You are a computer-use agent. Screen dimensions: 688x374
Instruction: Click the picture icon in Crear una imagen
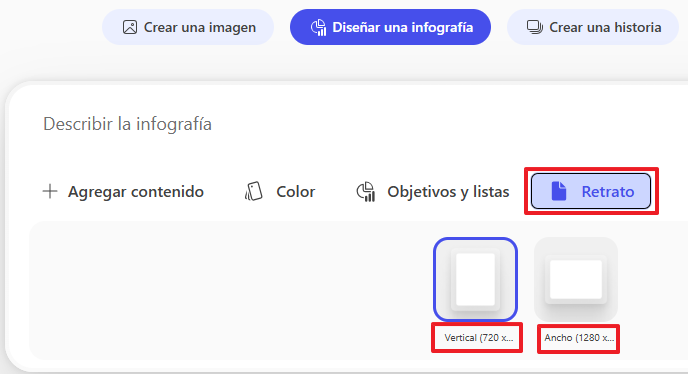pos(129,27)
